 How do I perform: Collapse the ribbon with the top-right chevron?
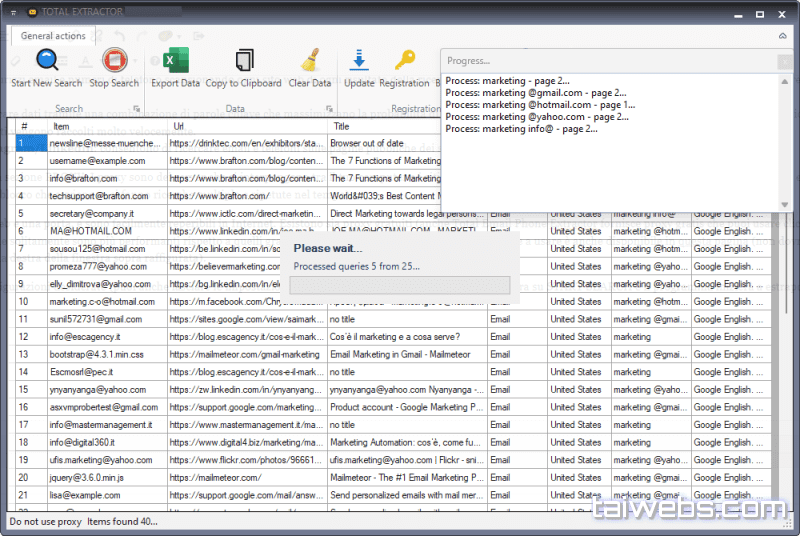(782, 36)
